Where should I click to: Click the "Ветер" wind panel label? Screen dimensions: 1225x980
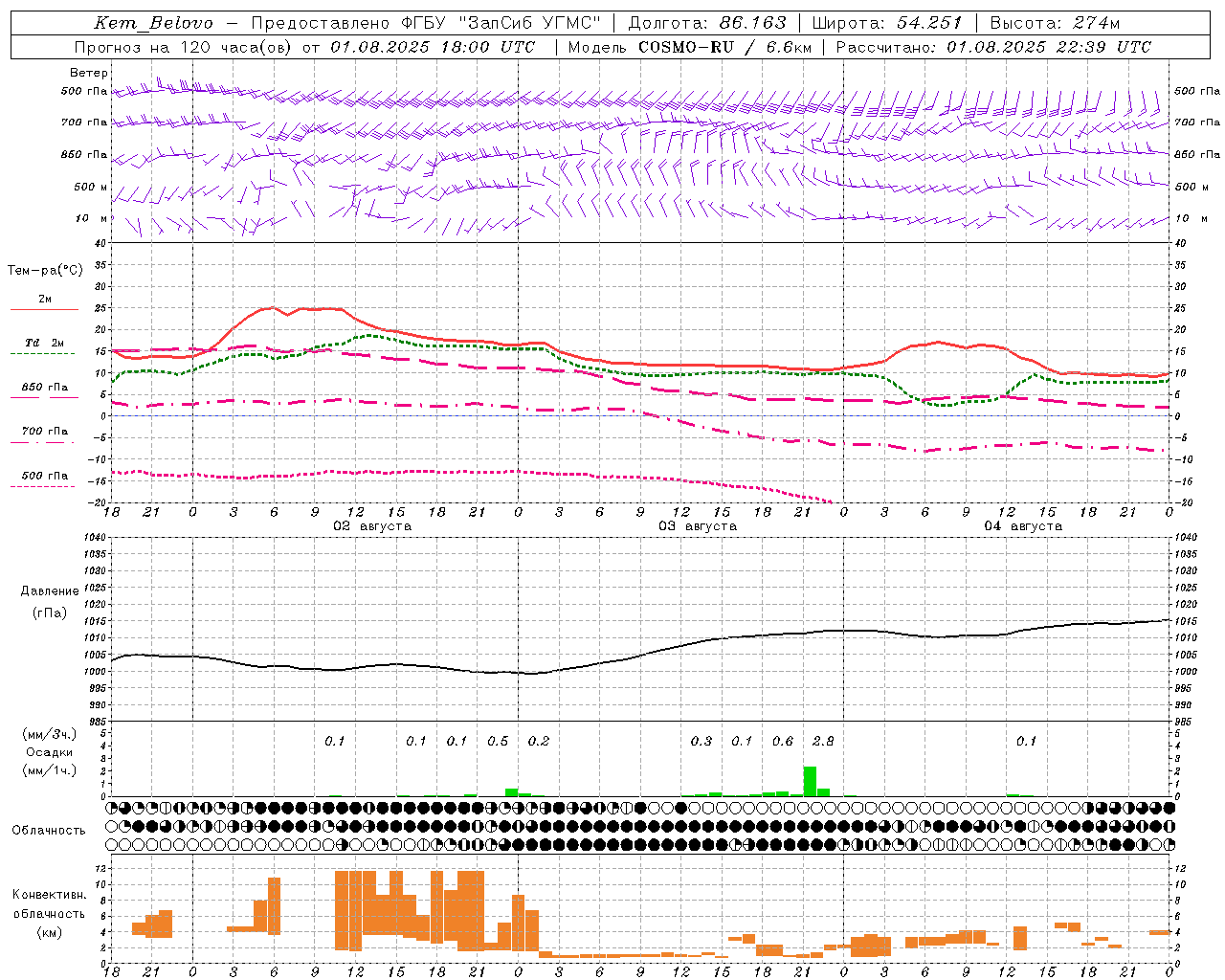point(89,73)
